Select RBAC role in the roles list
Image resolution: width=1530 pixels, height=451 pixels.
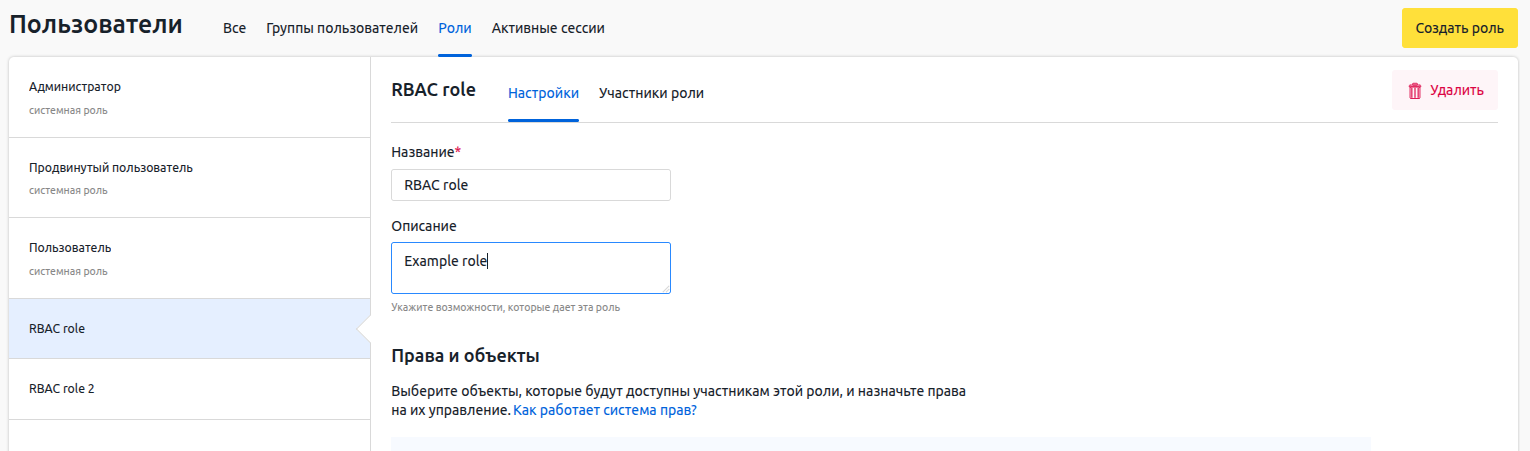(x=57, y=328)
